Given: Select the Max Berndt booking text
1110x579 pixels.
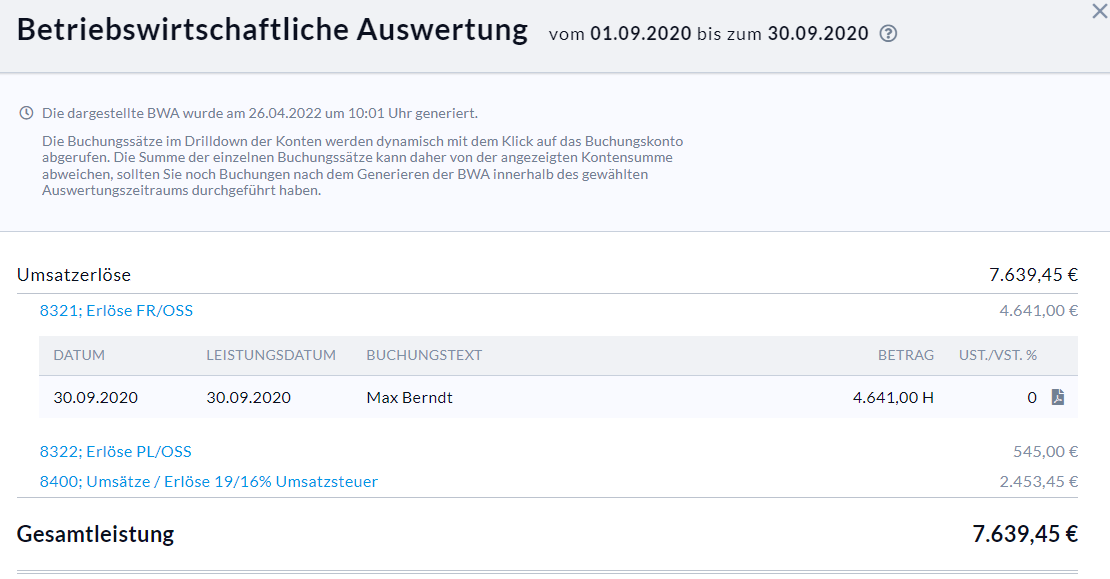Looking at the screenshot, I should 409,397.
